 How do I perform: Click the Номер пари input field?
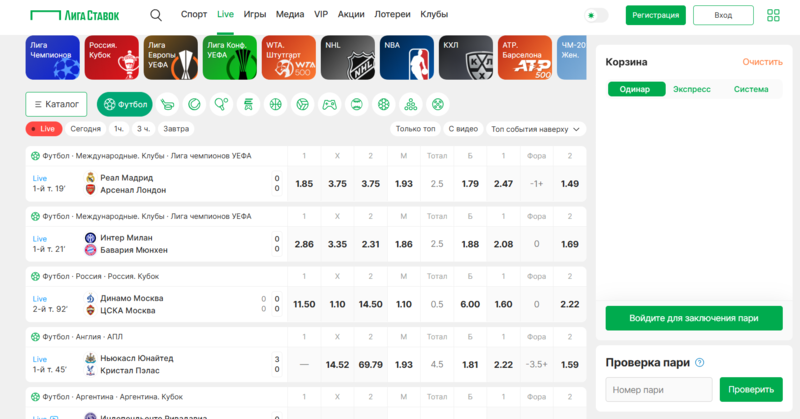pyautogui.click(x=658, y=389)
